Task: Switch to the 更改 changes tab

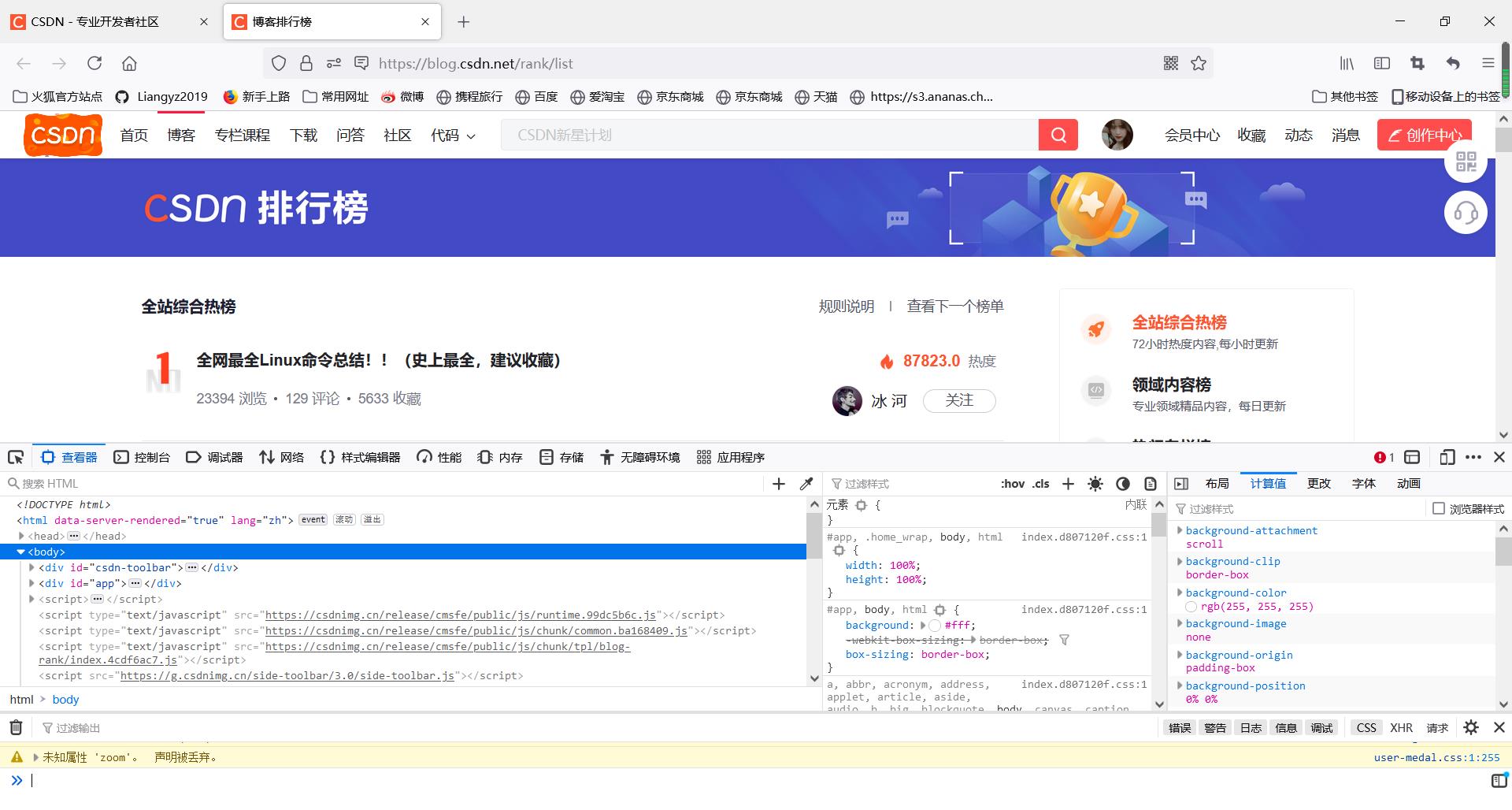Action: point(1319,484)
